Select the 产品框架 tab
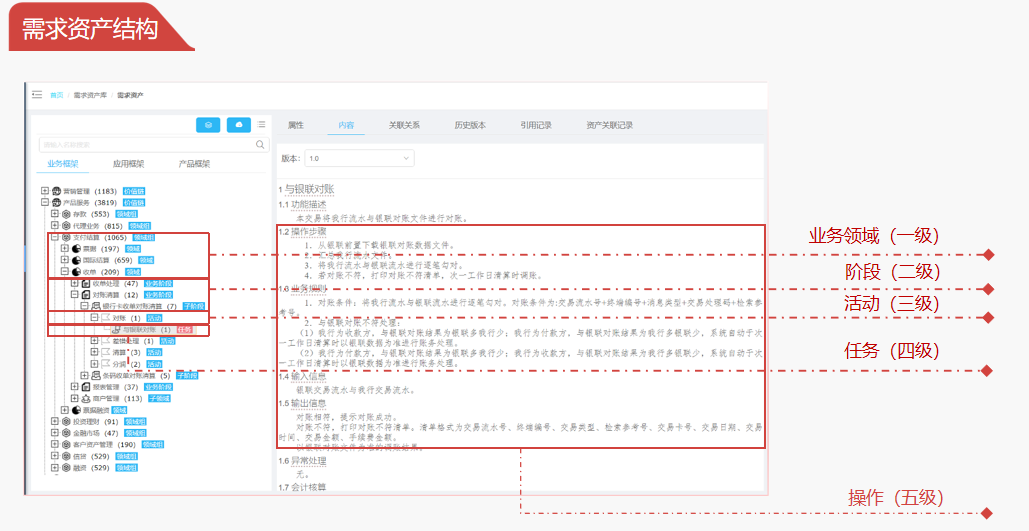 (194, 163)
